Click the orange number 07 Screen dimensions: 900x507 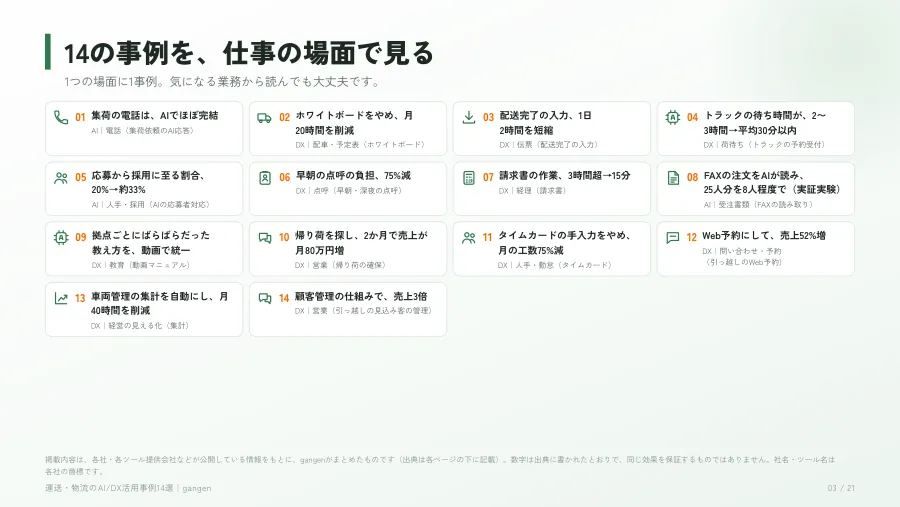[488, 177]
